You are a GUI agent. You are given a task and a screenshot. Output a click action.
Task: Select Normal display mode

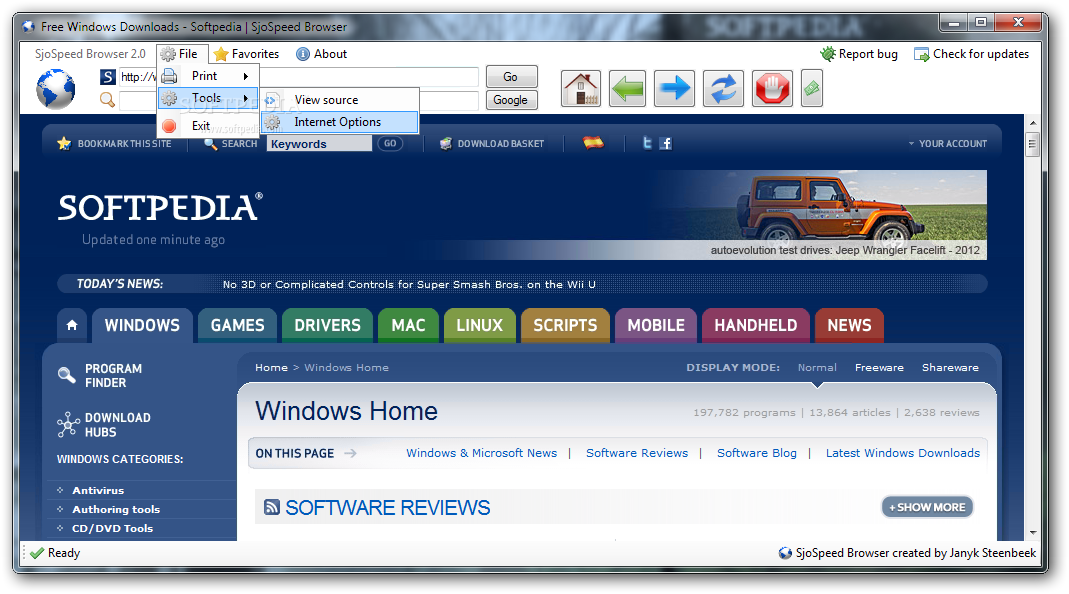(x=817, y=368)
